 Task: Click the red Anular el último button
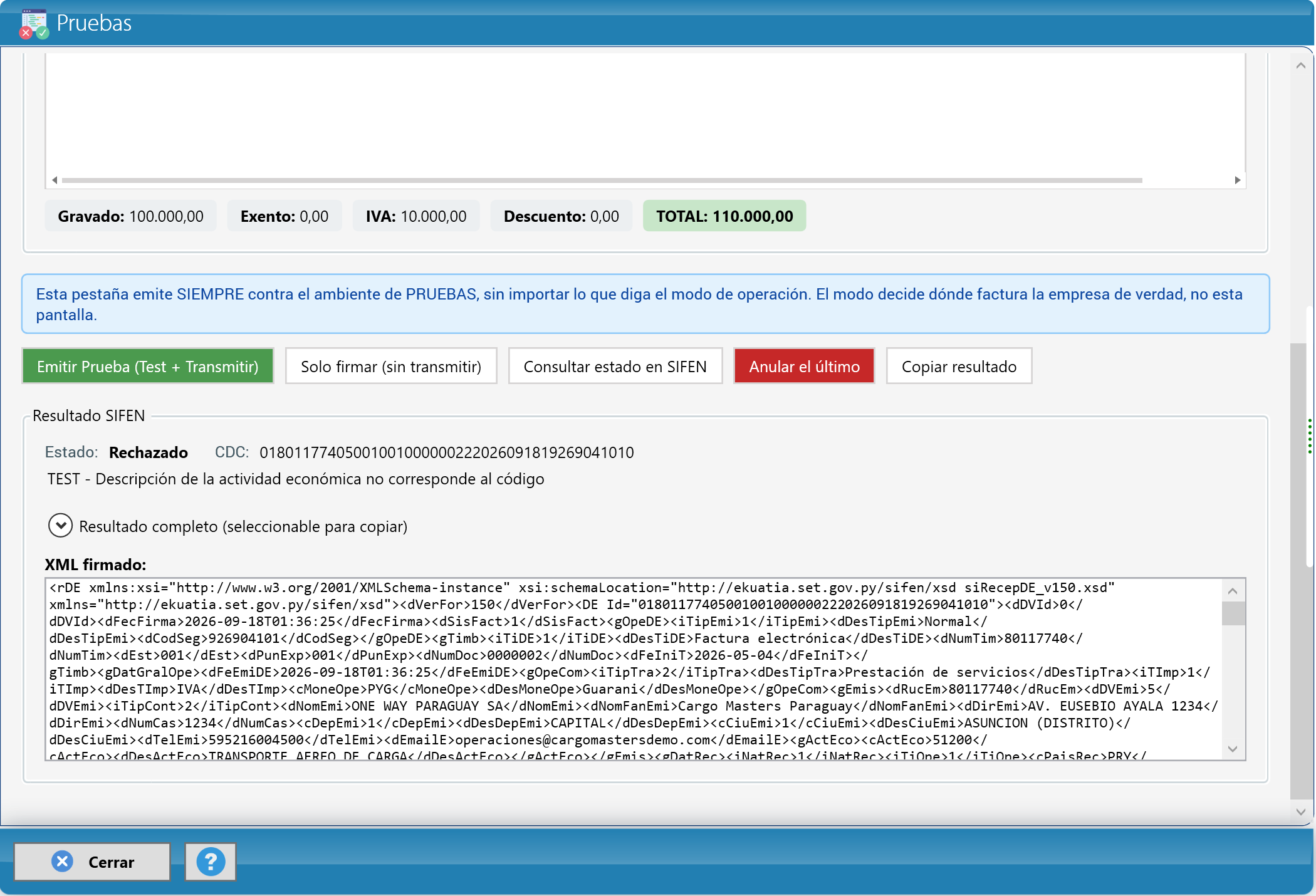coord(804,366)
